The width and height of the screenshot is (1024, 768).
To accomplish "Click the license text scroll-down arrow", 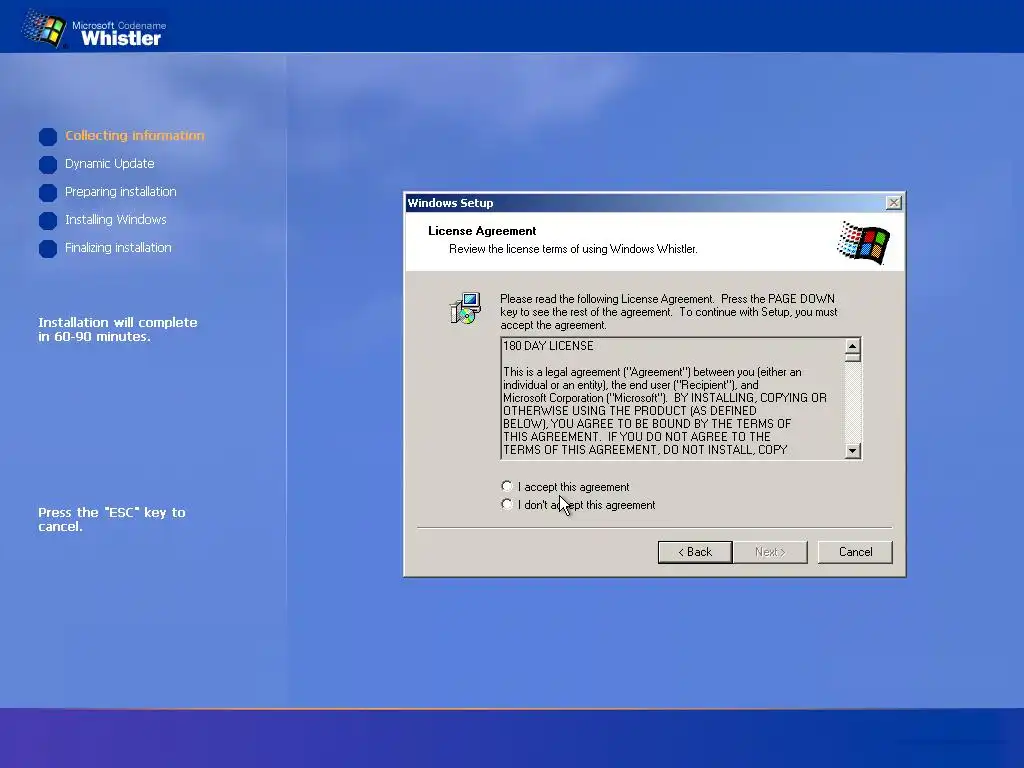I will (852, 451).
